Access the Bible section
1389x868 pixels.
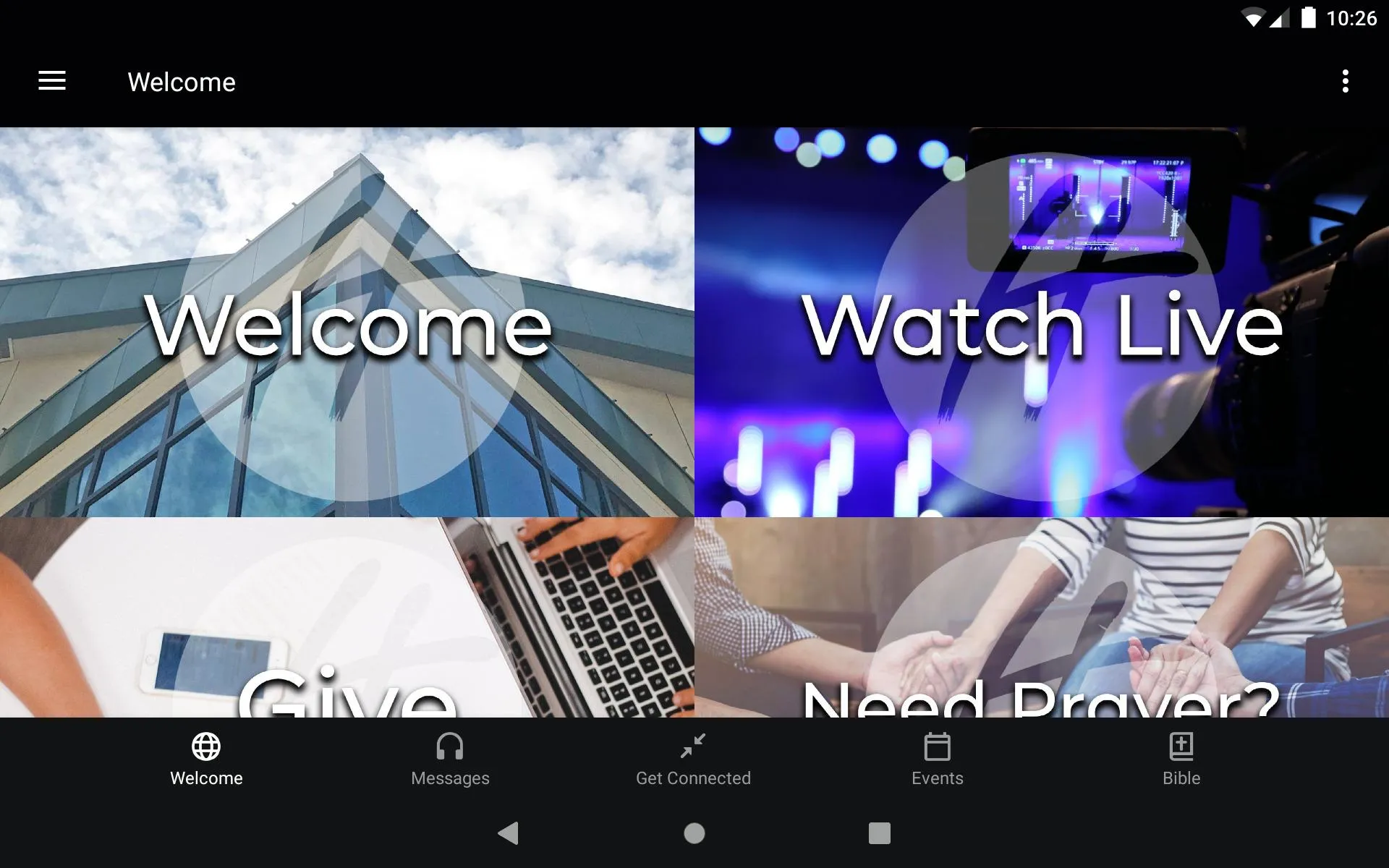click(1179, 758)
